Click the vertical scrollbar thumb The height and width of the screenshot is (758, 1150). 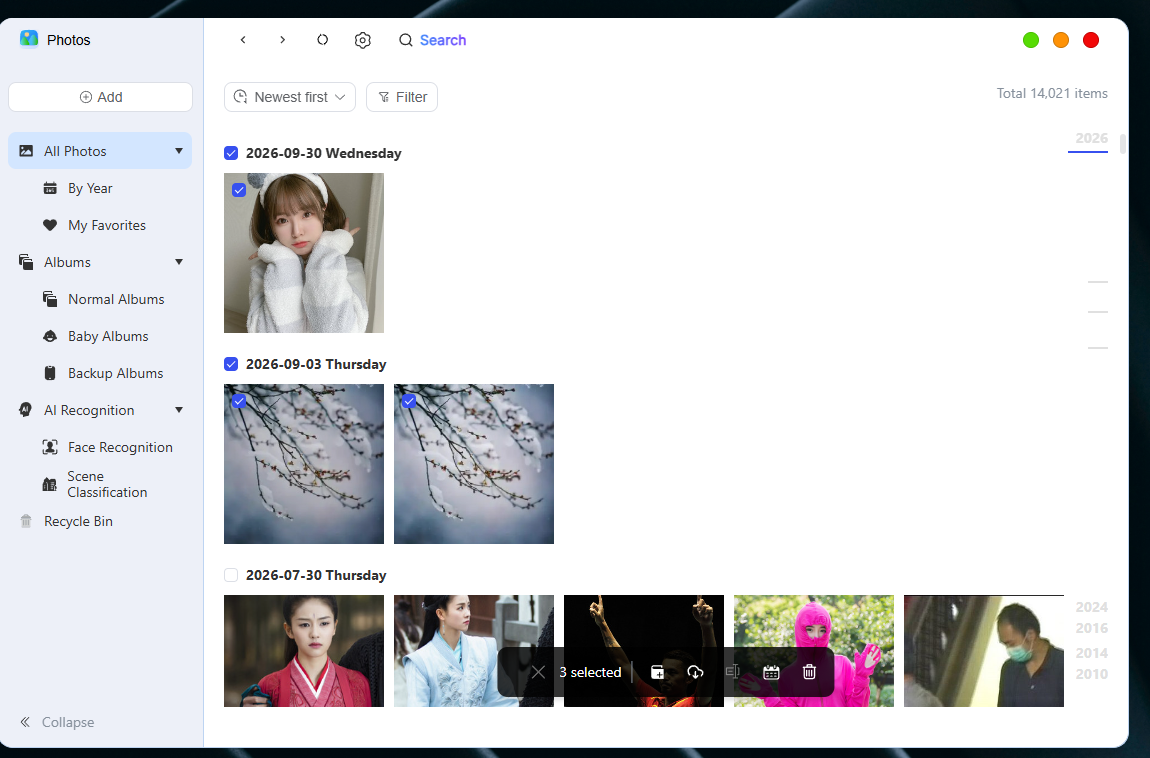click(1122, 144)
